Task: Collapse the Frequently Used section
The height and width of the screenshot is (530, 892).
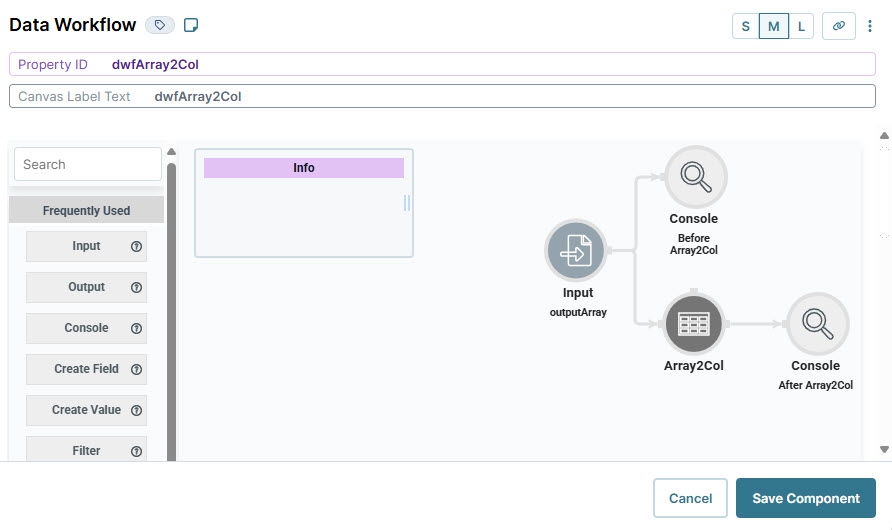Action: coord(86,210)
